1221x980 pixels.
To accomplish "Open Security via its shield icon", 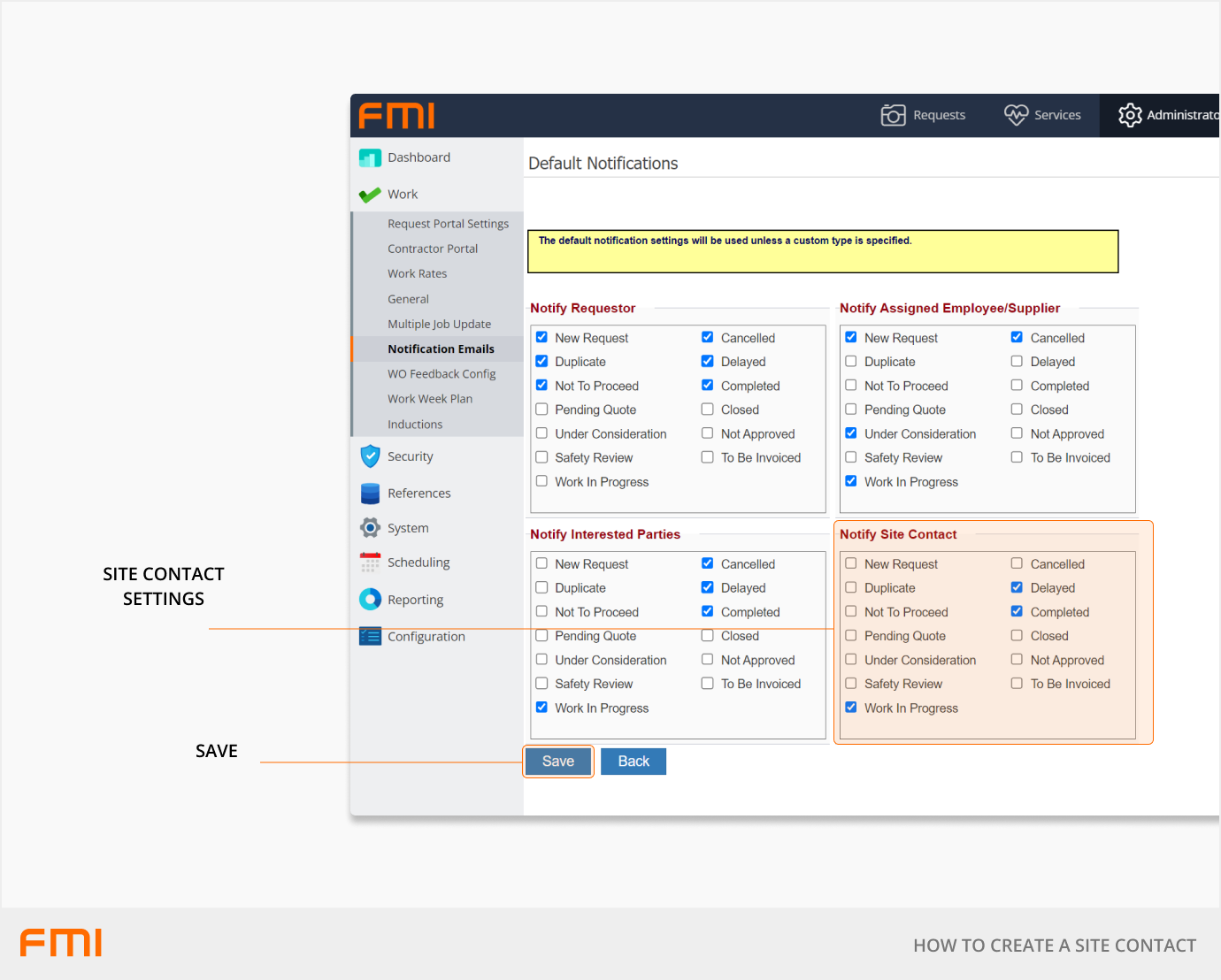I will click(370, 456).
